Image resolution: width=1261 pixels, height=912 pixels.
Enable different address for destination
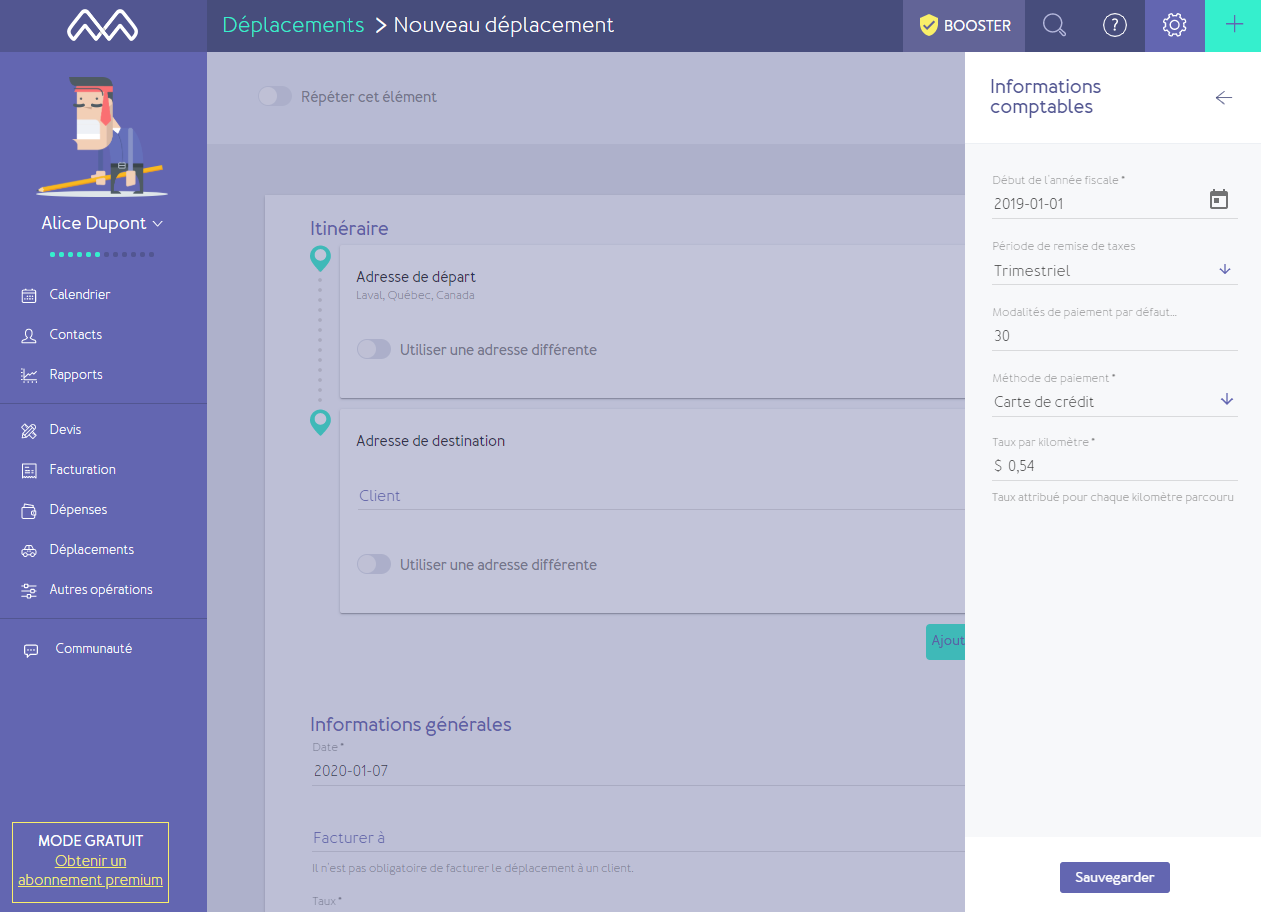(x=374, y=565)
